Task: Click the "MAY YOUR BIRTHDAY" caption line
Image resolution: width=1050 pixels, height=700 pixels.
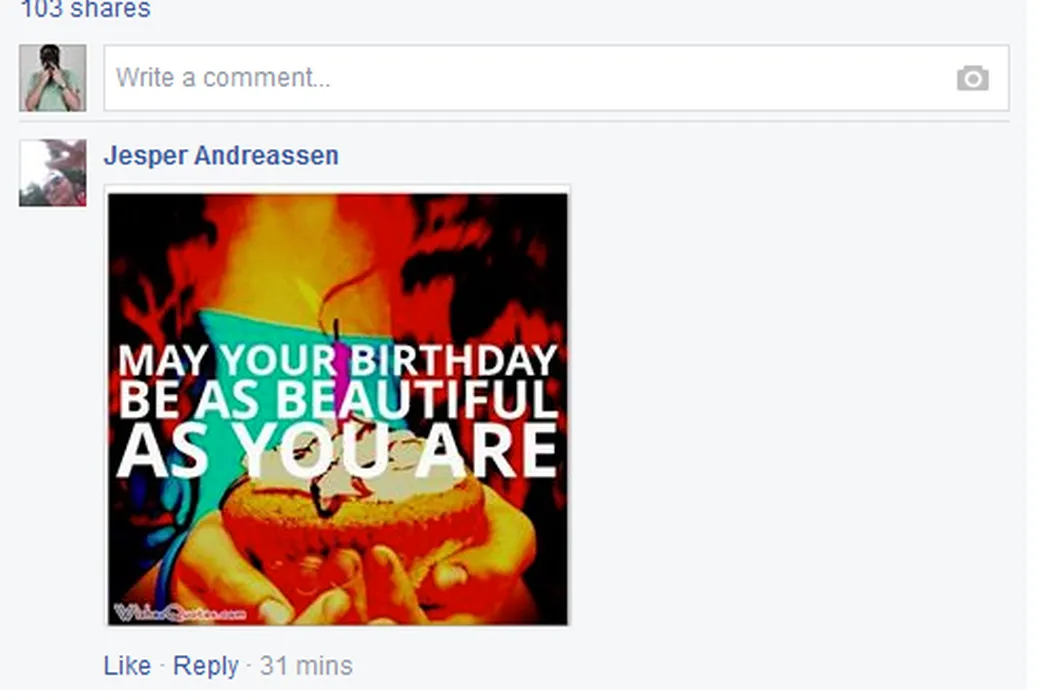Action: pyautogui.click(x=337, y=360)
